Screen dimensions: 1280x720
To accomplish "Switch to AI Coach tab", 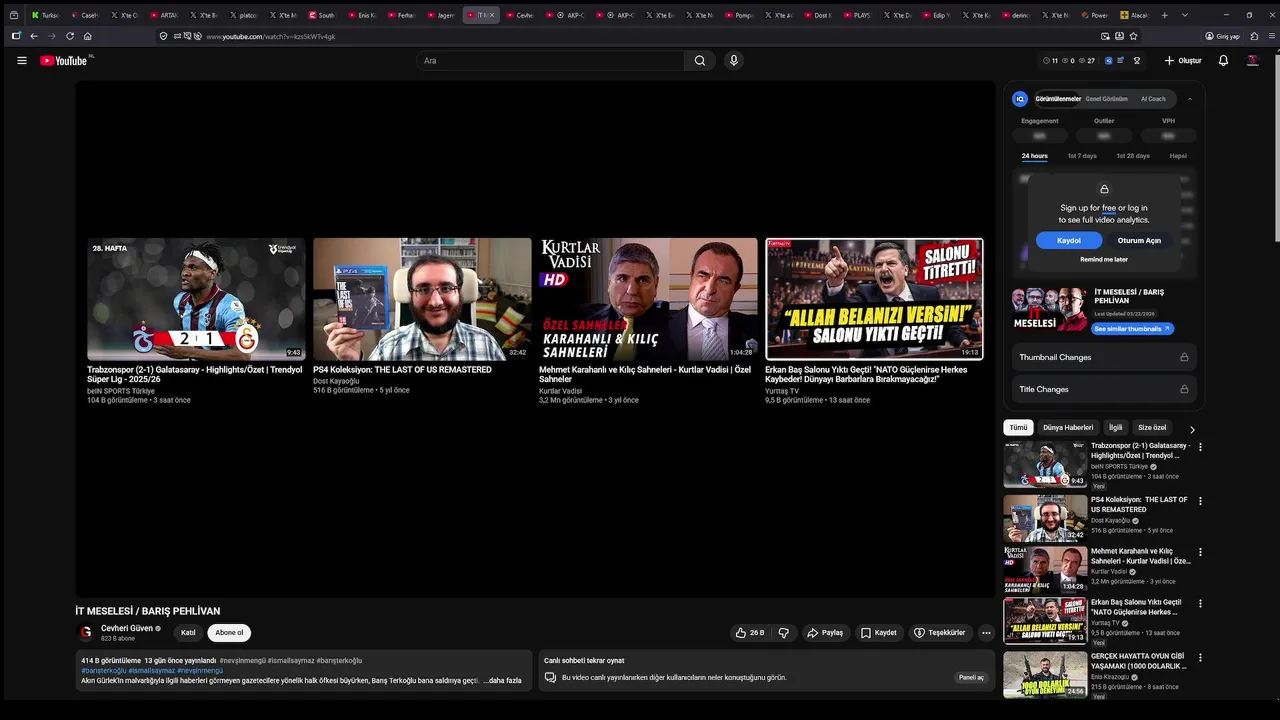I will (x=1153, y=99).
